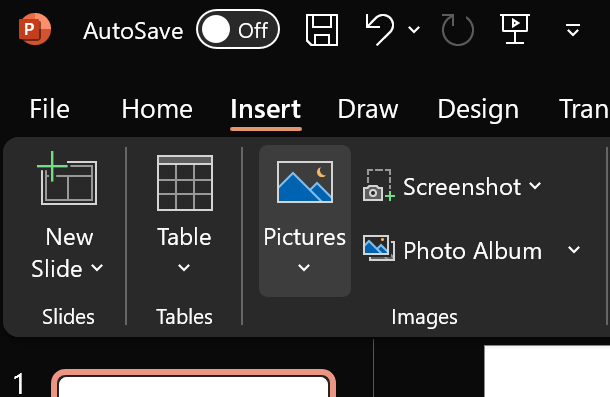
Task: Expand the Photo Album dropdown arrow
Action: (574, 249)
